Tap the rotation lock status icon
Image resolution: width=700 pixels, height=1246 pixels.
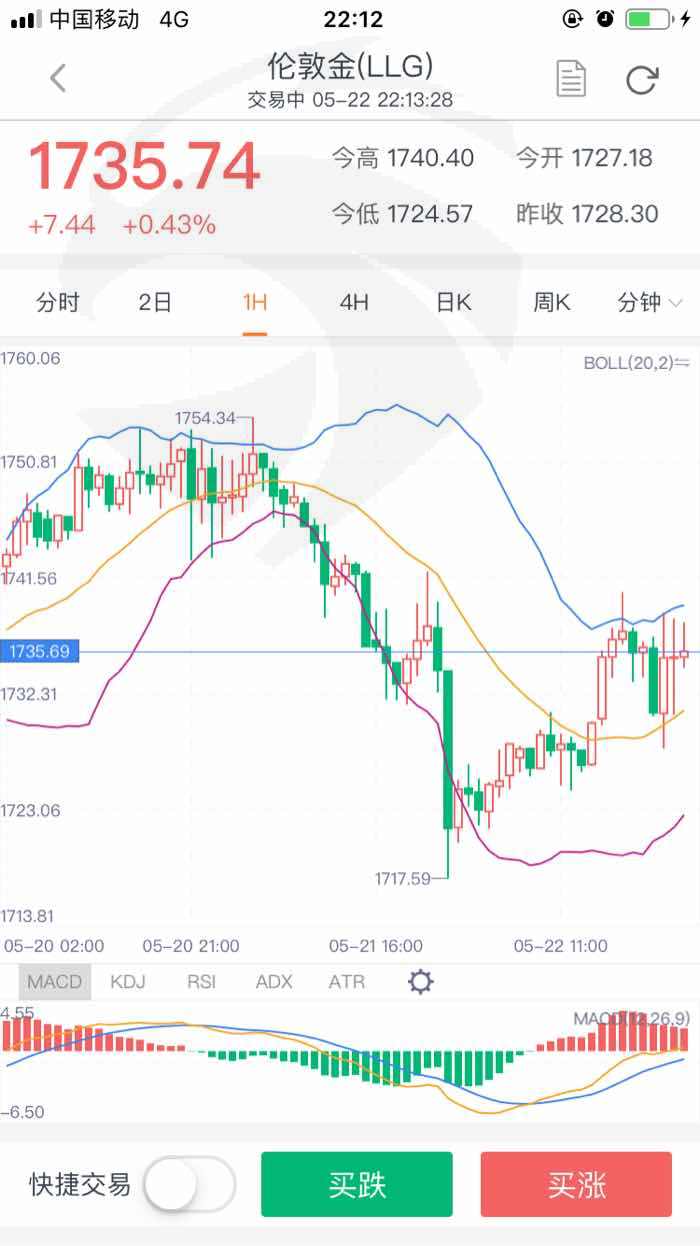[x=573, y=19]
